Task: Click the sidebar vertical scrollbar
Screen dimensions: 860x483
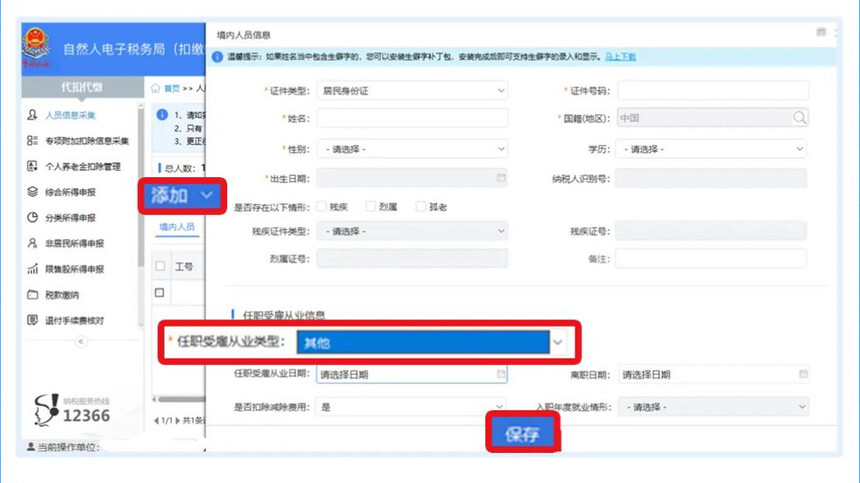Action: (141, 186)
